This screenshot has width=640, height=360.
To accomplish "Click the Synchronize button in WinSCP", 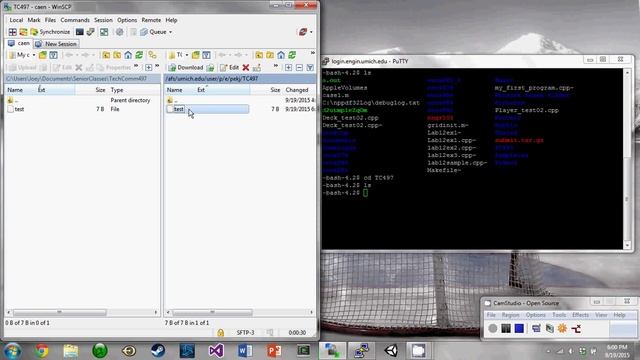I will click(x=50, y=32).
